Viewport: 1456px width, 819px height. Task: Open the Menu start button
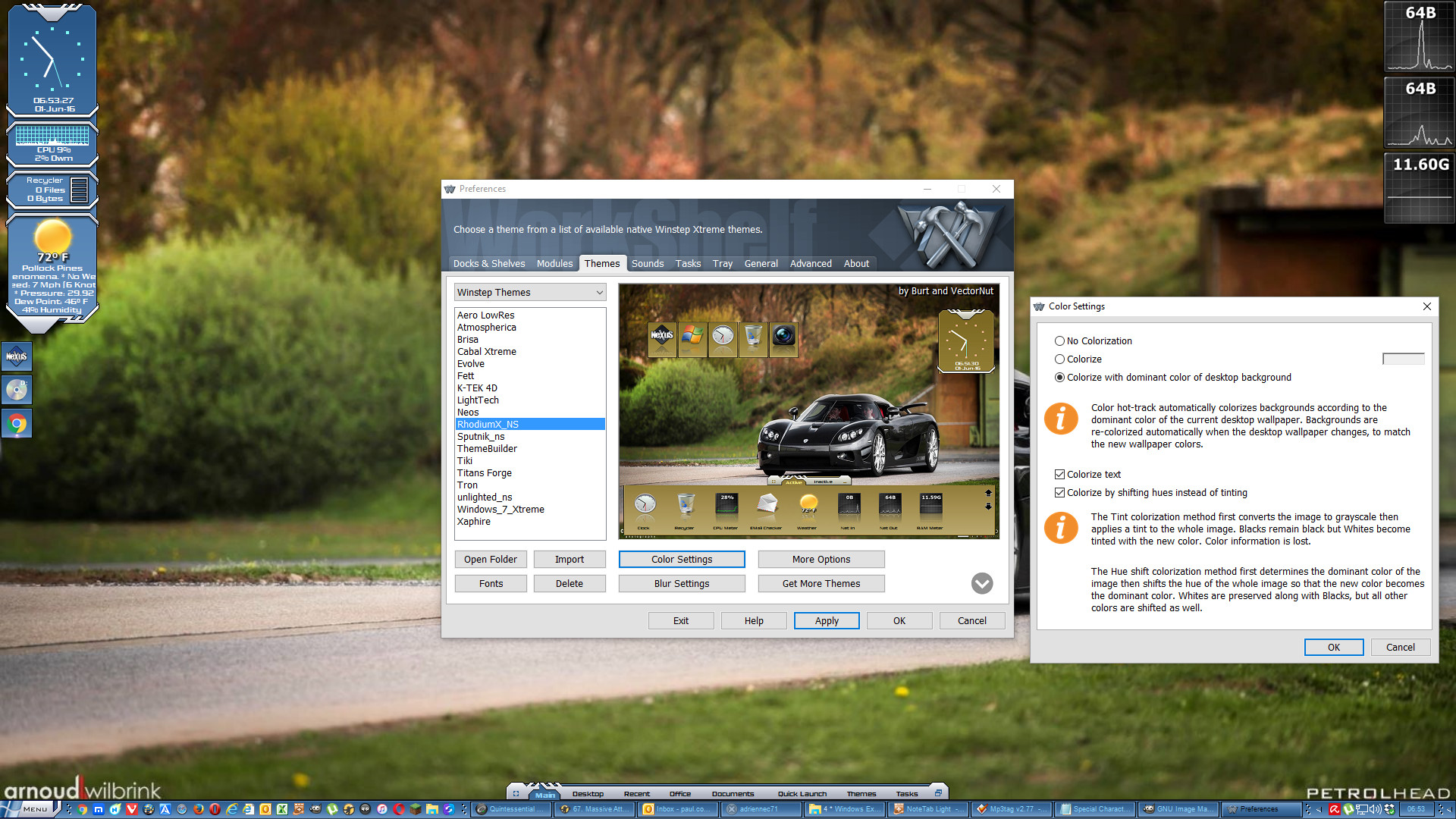click(34, 809)
